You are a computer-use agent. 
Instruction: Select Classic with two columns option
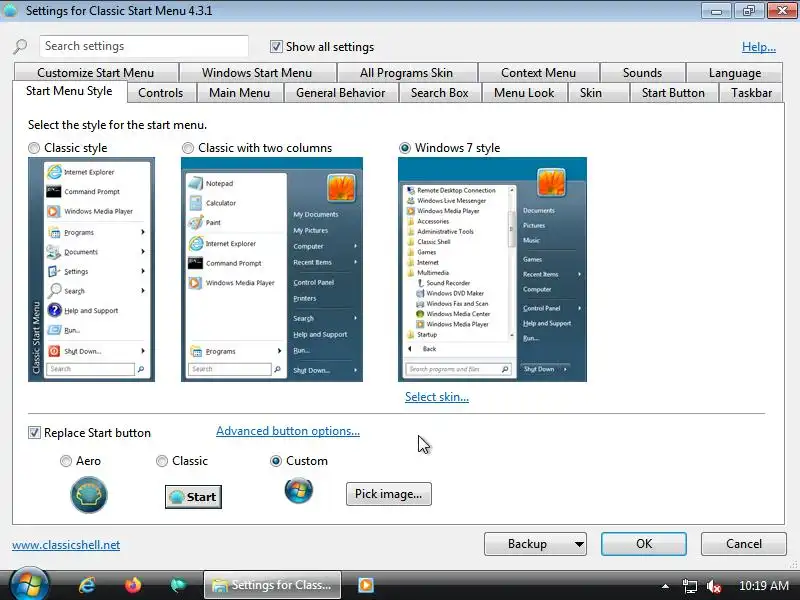(x=188, y=148)
